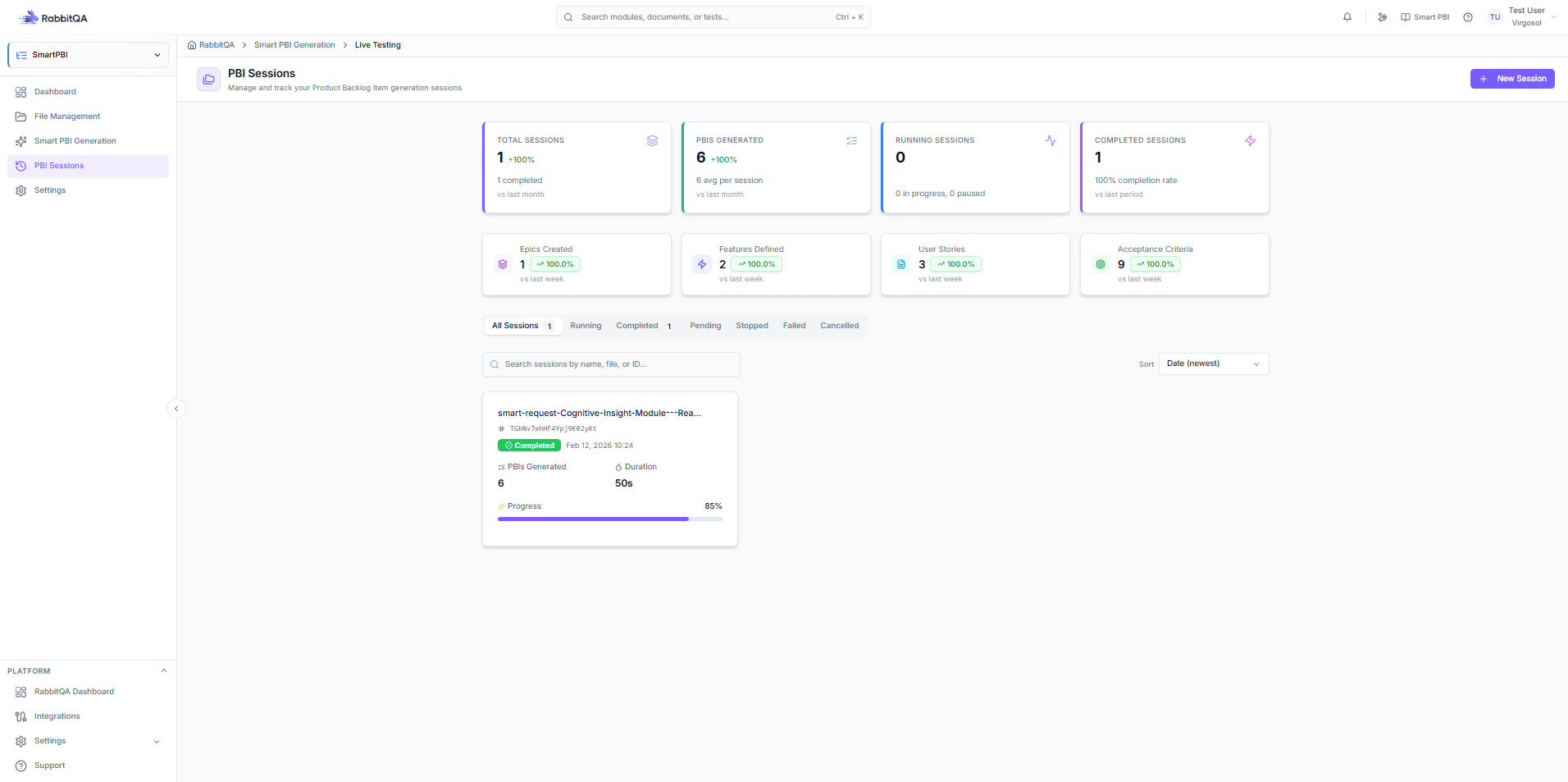1568x782 pixels.
Task: Open the SmartPBI module dropdown
Action: point(88,55)
